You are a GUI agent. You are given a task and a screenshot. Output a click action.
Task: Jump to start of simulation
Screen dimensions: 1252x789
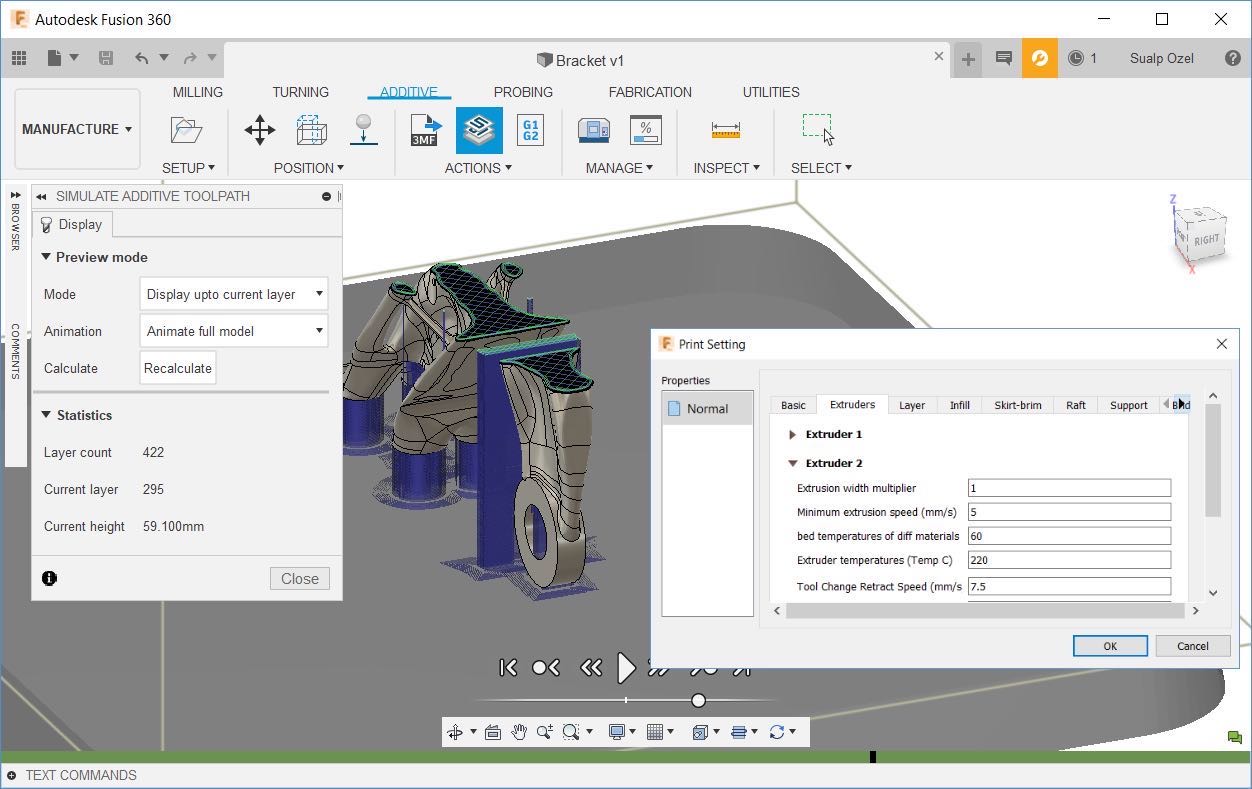508,667
